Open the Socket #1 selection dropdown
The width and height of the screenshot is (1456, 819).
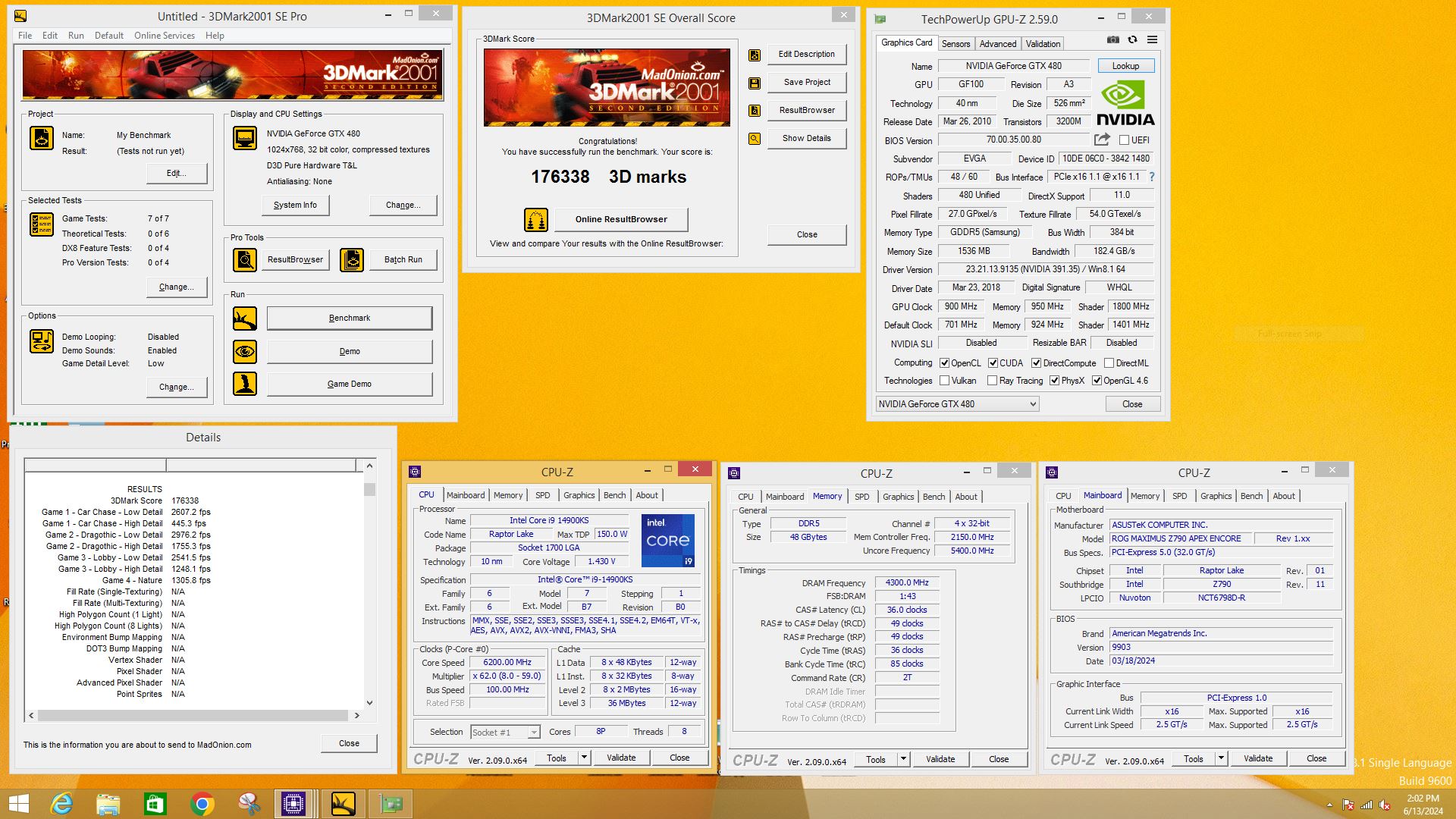coord(505,733)
